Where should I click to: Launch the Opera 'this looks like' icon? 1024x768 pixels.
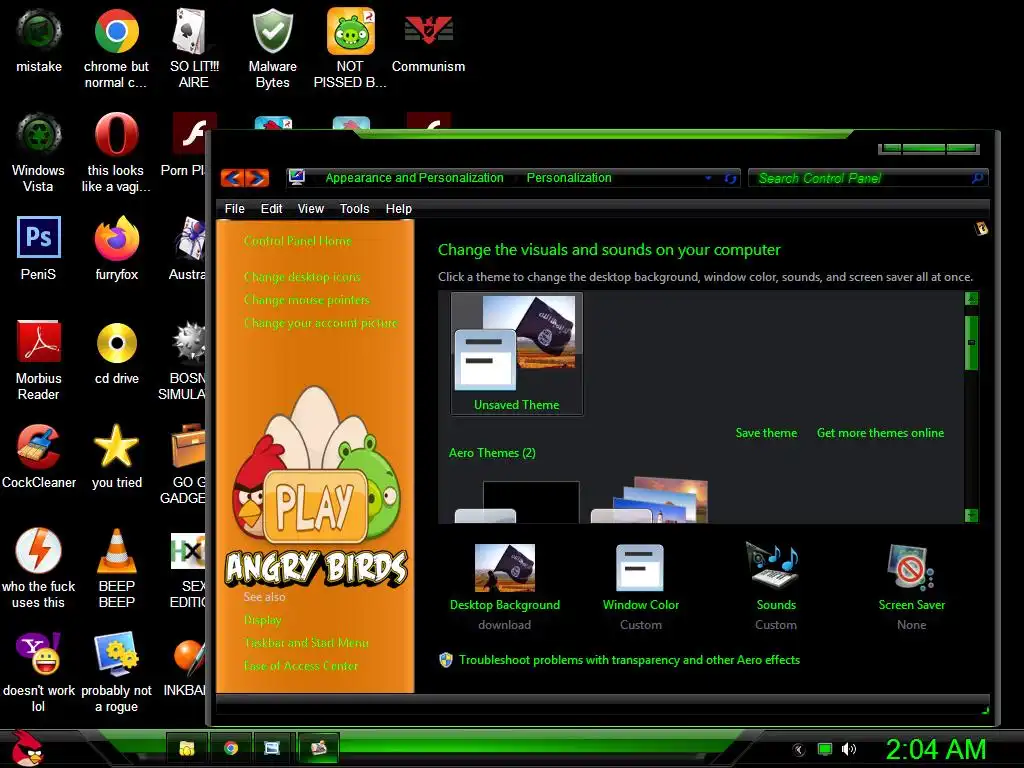[x=116, y=152]
